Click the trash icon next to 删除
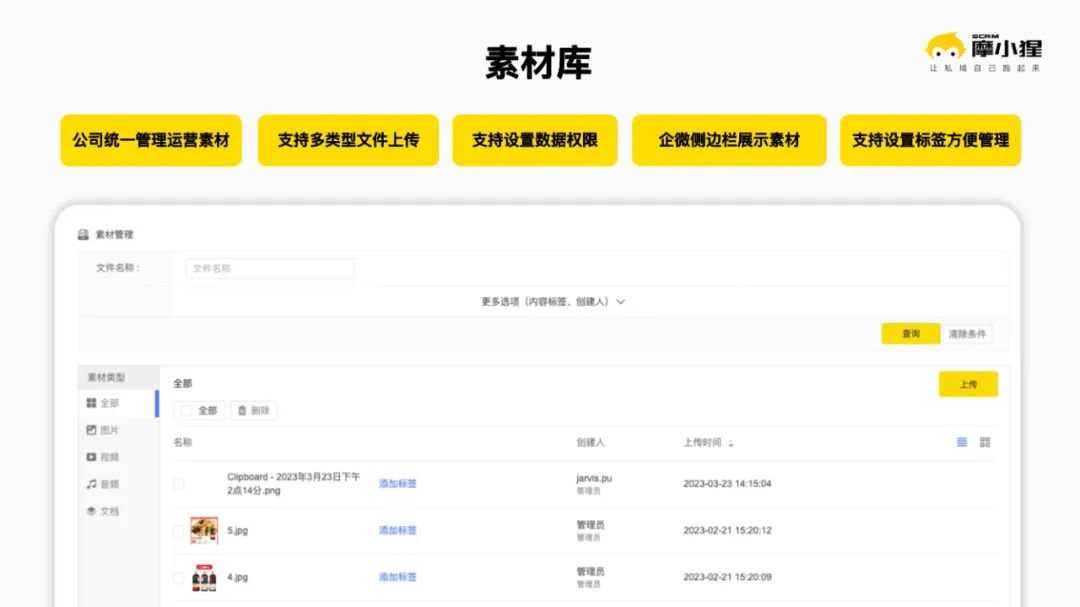The image size is (1080, 607). coord(241,409)
